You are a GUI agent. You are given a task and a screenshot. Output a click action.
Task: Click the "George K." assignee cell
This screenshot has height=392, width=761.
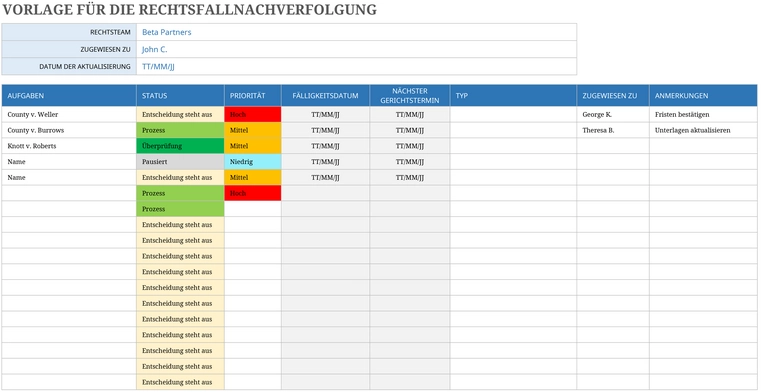pyautogui.click(x=613, y=114)
